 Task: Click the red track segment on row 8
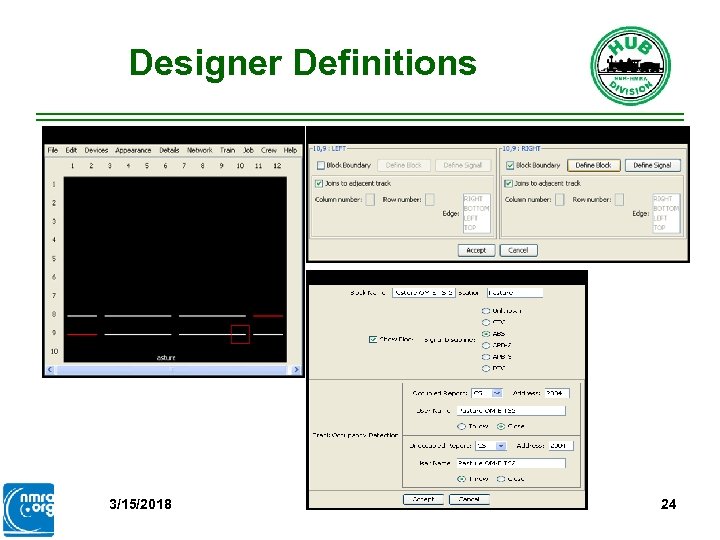tap(268, 316)
